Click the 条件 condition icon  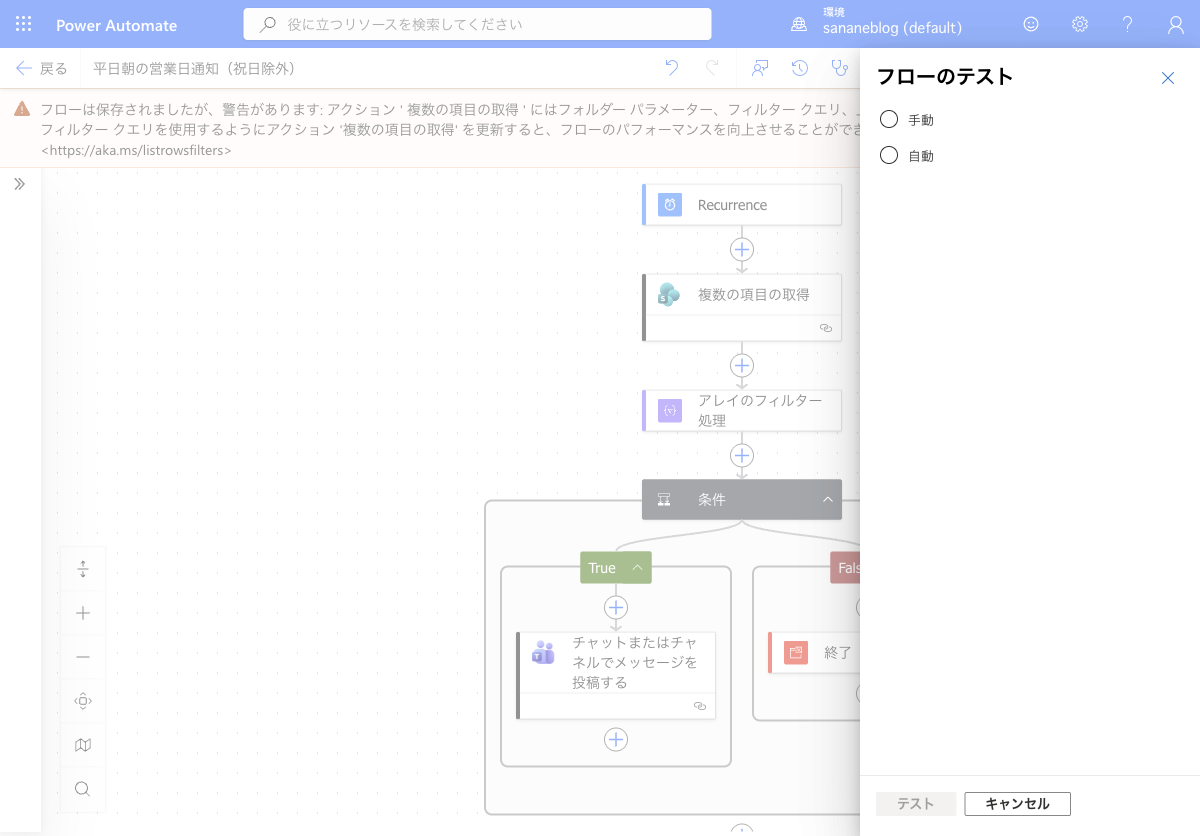point(664,499)
